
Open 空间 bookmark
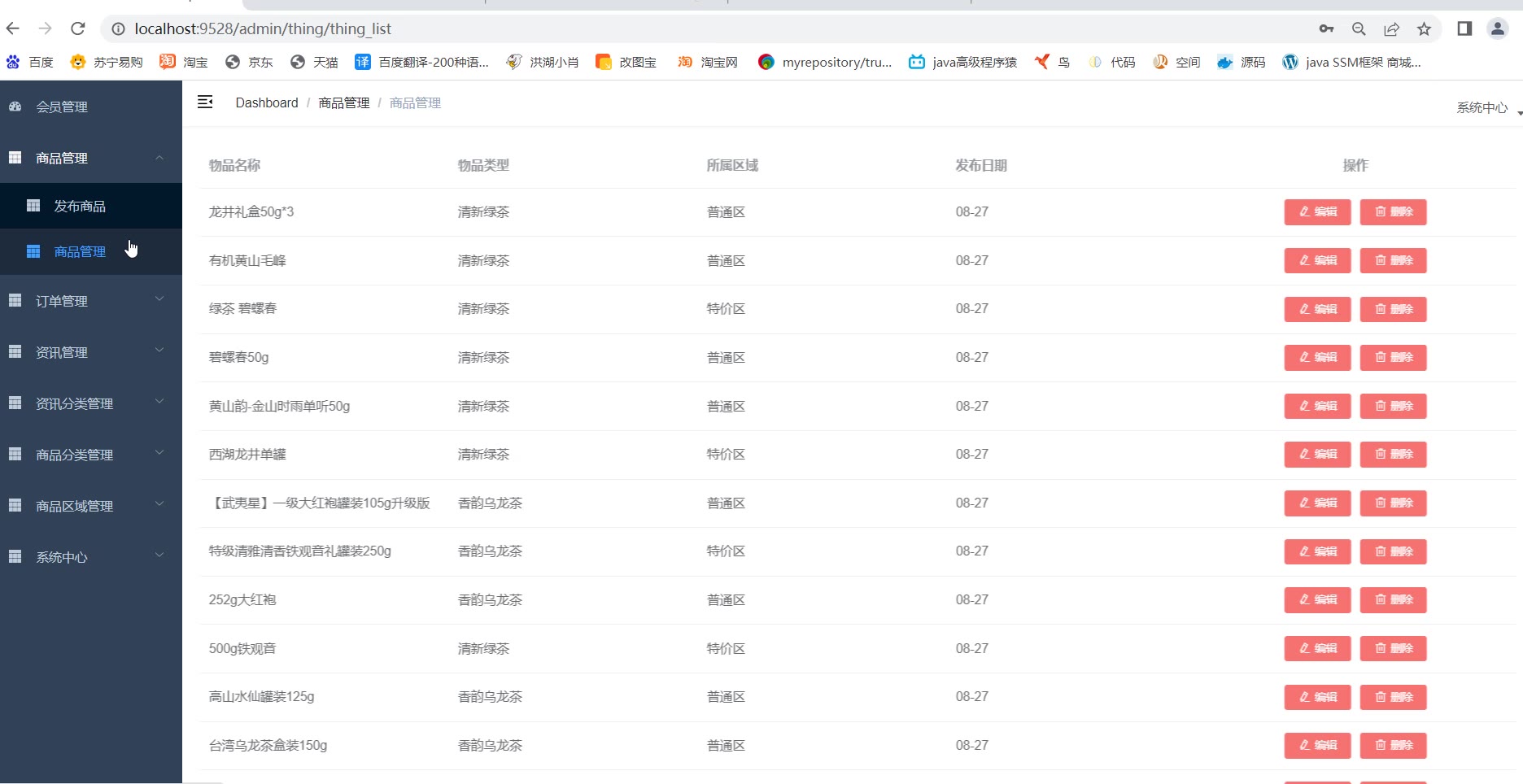click(1176, 62)
